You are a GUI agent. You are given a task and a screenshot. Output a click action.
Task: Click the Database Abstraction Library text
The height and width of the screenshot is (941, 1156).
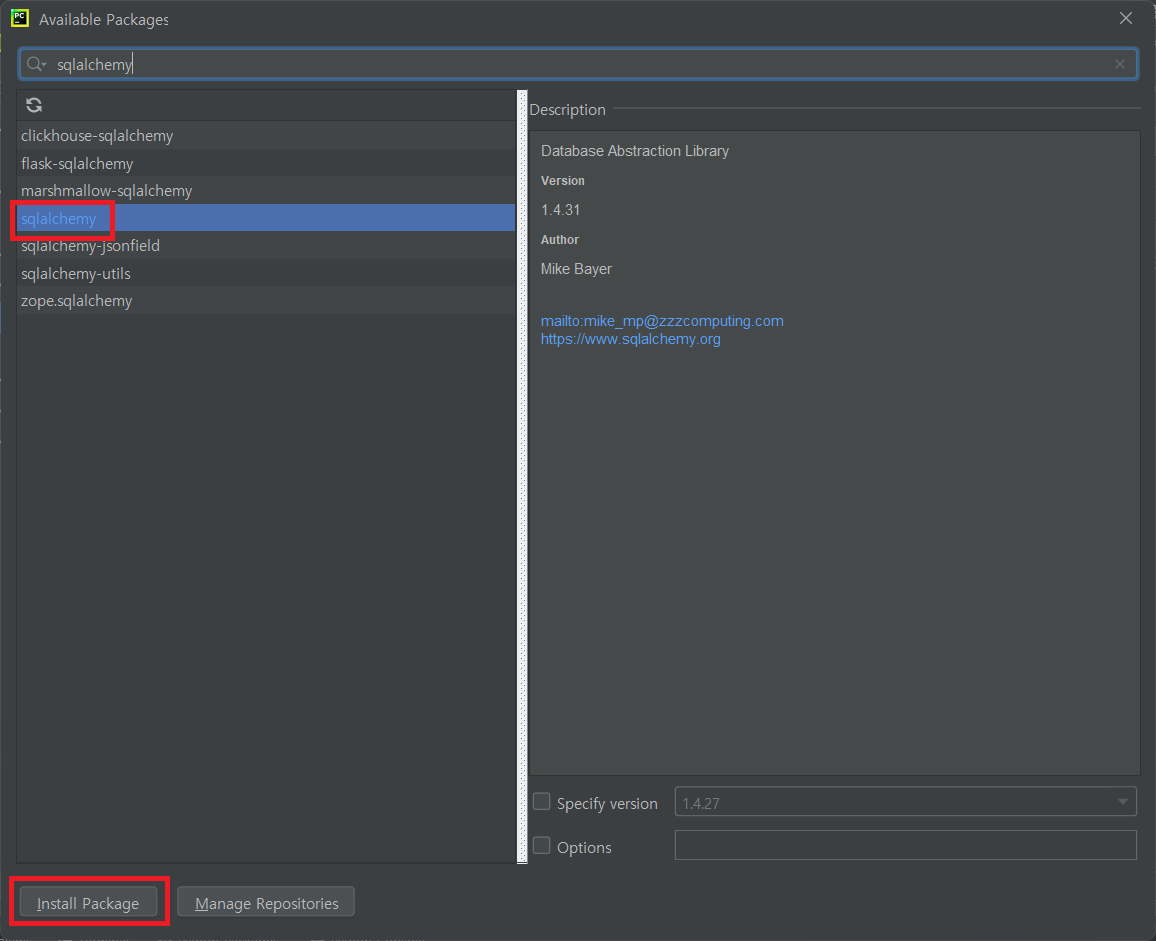(635, 150)
